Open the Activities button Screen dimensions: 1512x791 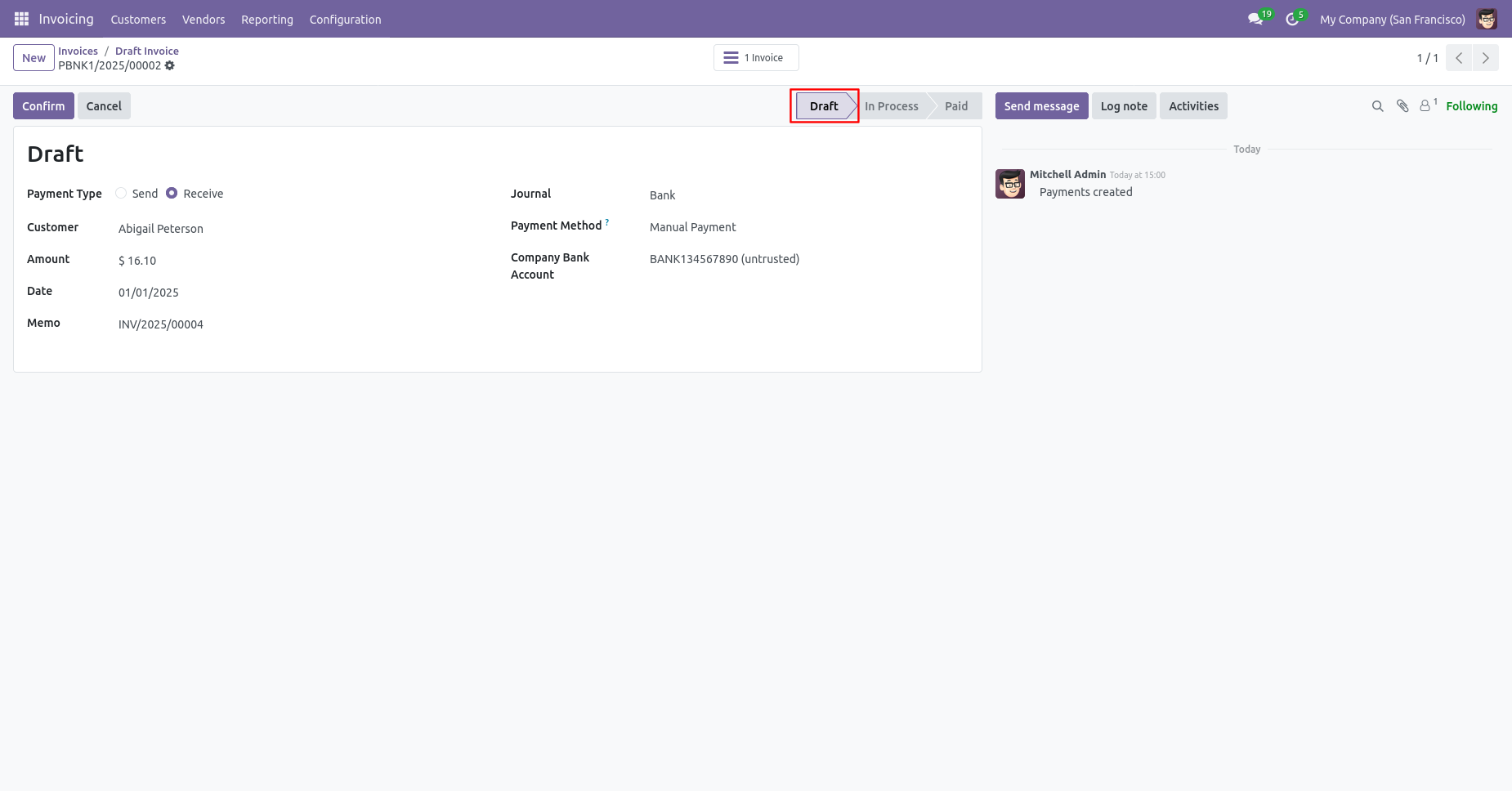pos(1193,106)
